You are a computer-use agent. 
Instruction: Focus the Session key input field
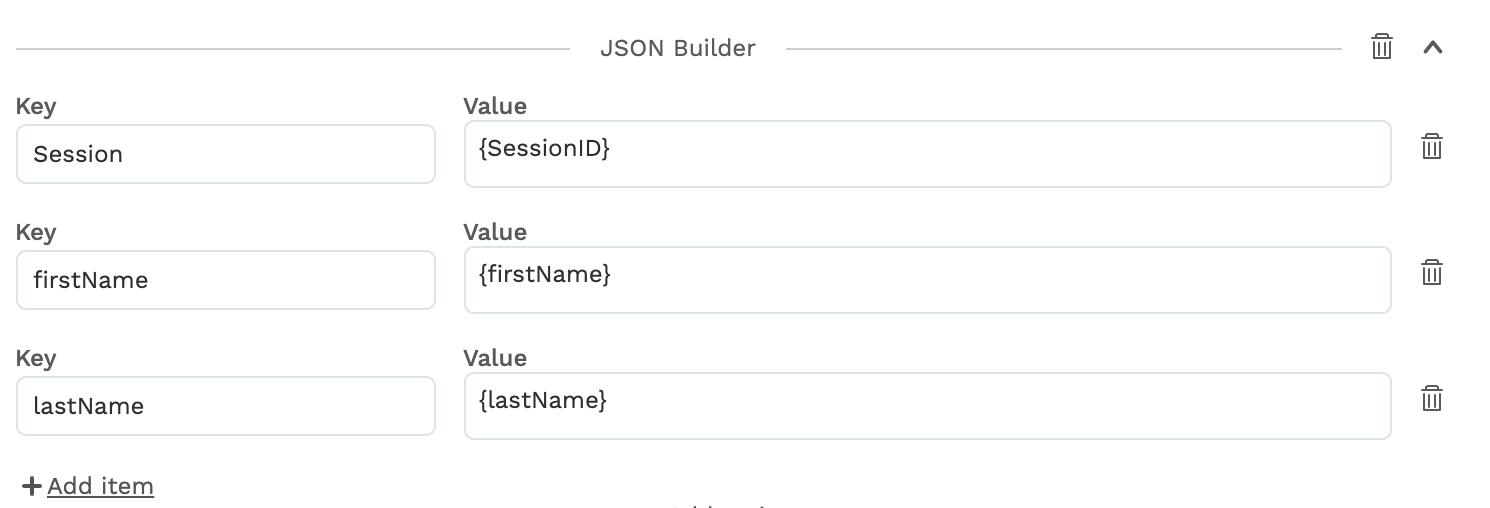[226, 154]
